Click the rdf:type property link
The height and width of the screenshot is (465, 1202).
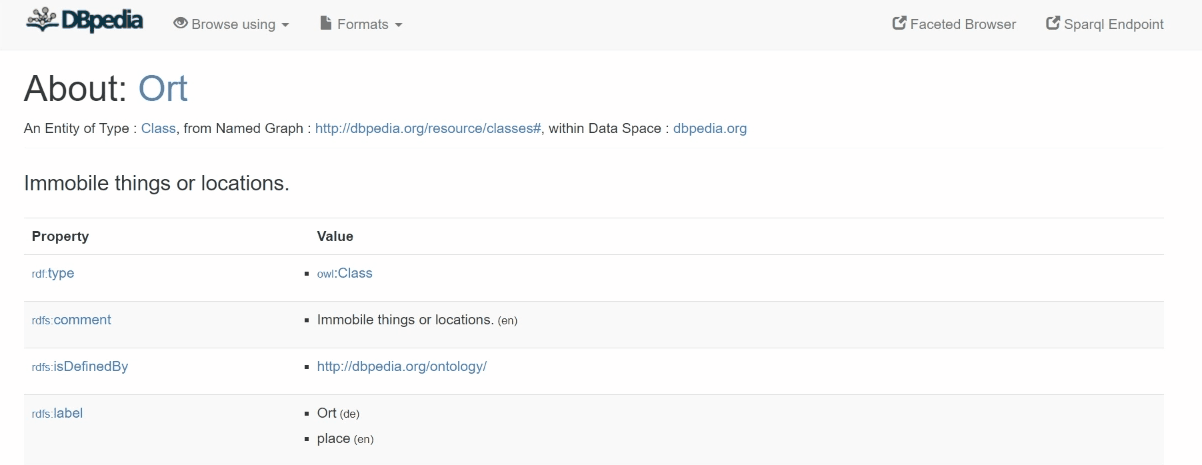tap(53, 273)
